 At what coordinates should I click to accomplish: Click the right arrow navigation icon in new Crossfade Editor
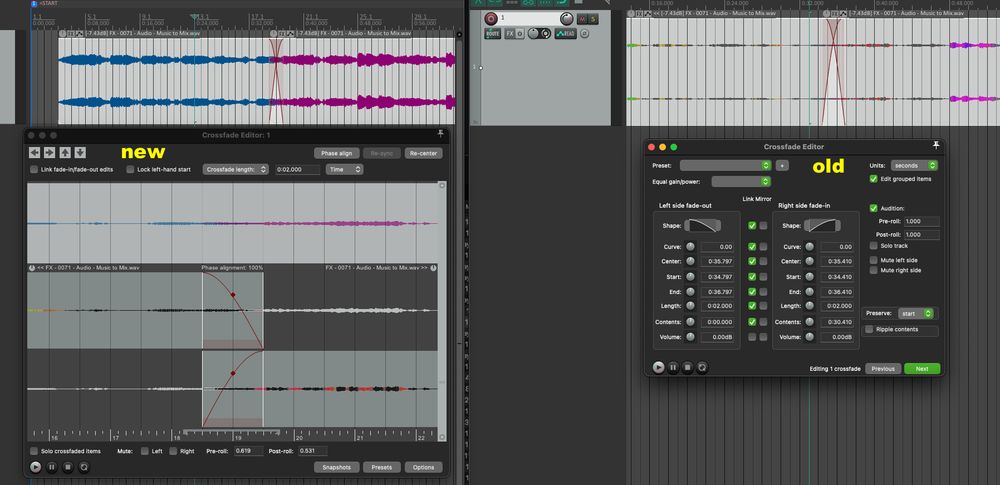pyautogui.click(x=49, y=153)
